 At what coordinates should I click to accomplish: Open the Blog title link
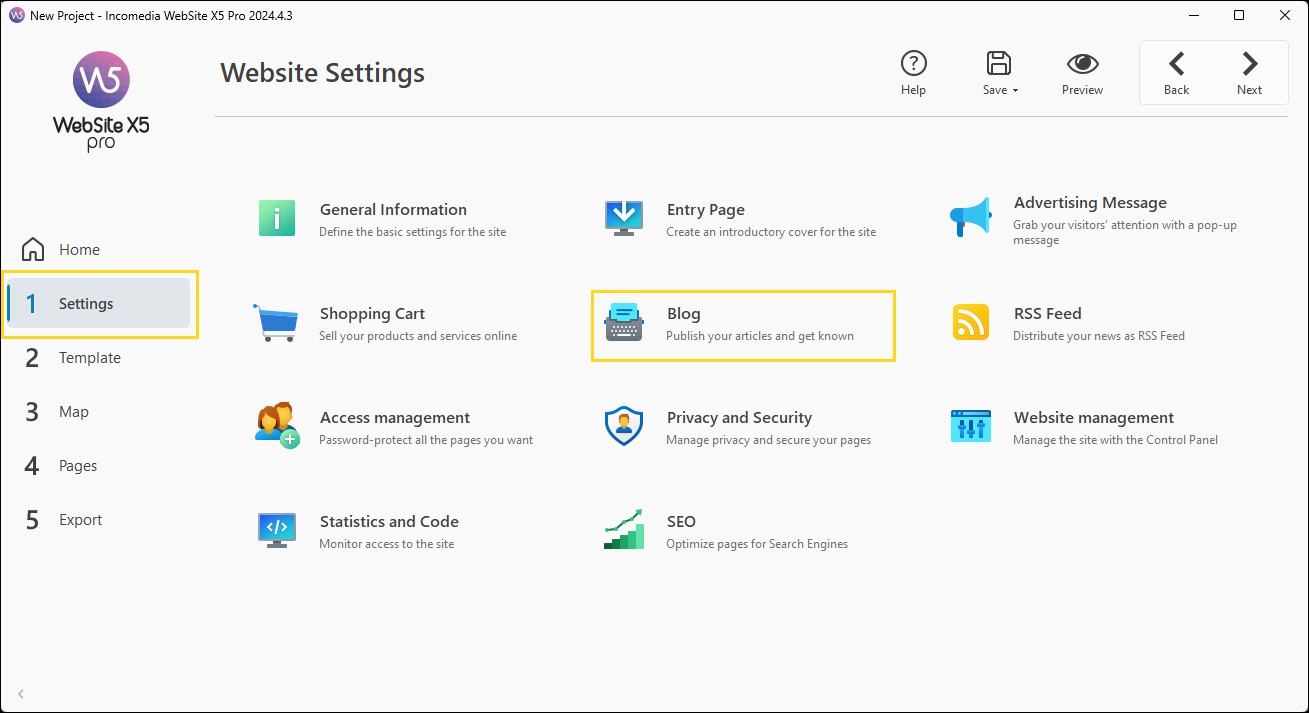pyautogui.click(x=684, y=314)
